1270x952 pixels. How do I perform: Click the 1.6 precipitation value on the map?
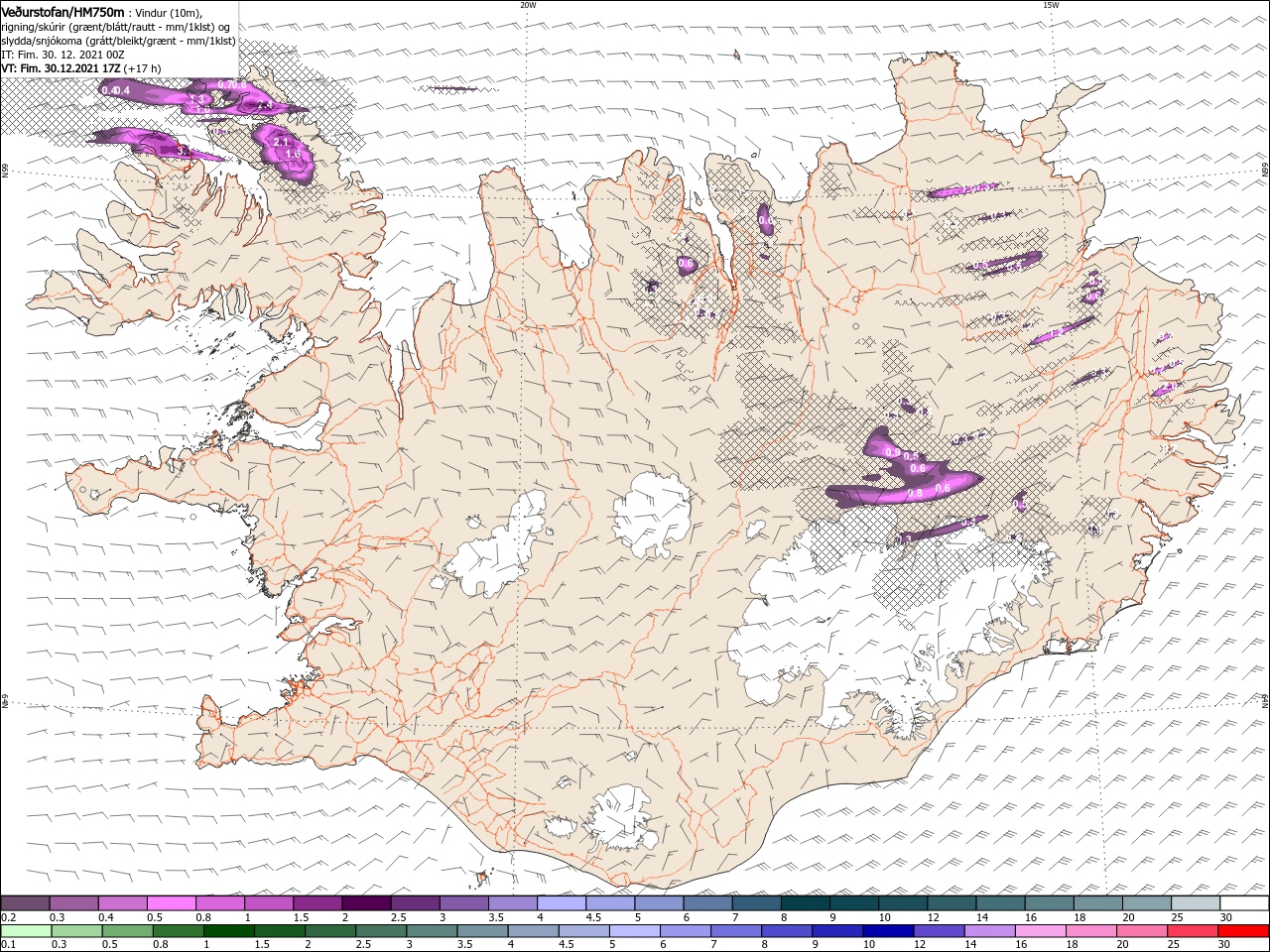[292, 155]
